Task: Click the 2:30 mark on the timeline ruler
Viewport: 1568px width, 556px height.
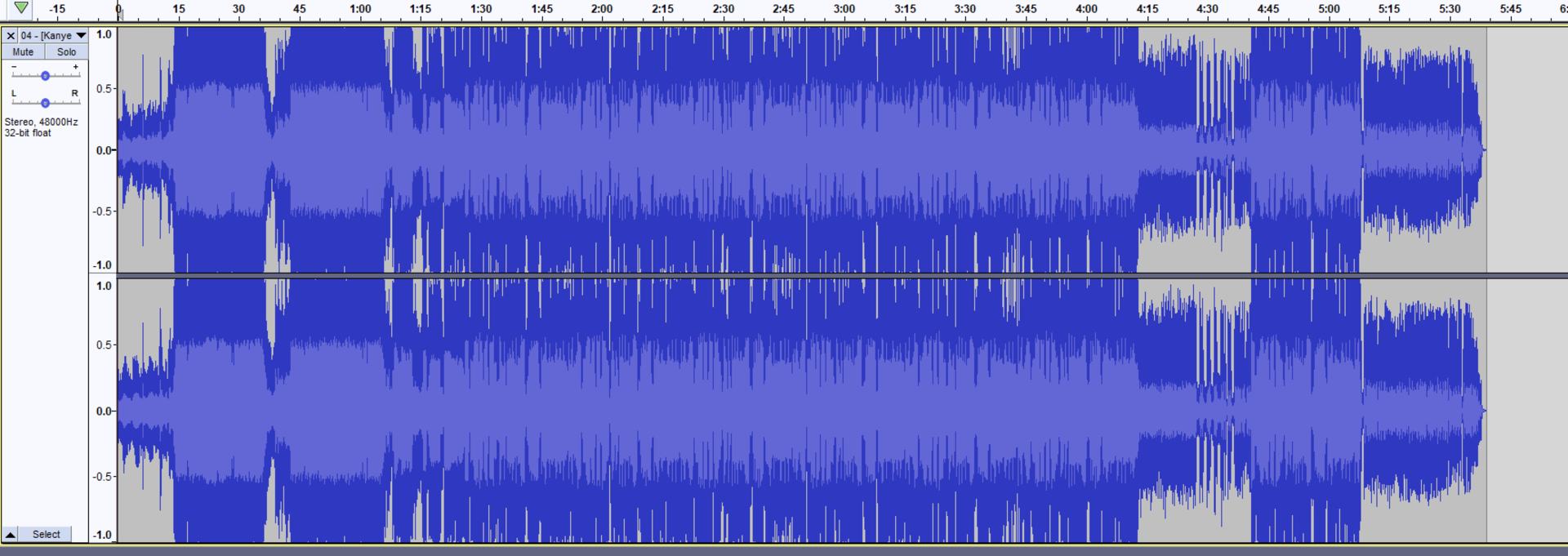Action: coord(723,9)
